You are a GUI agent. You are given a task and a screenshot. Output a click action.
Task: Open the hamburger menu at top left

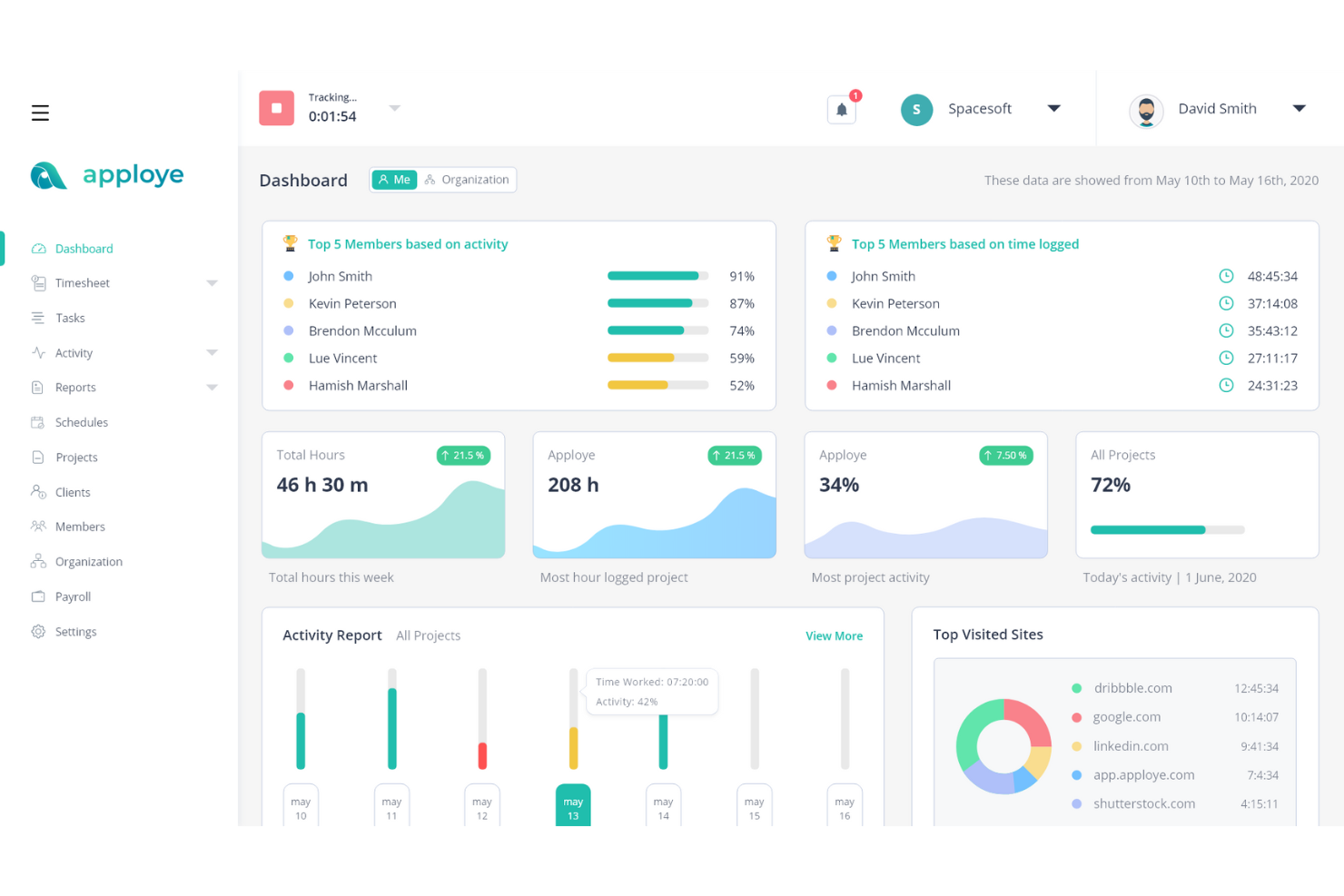point(40,113)
